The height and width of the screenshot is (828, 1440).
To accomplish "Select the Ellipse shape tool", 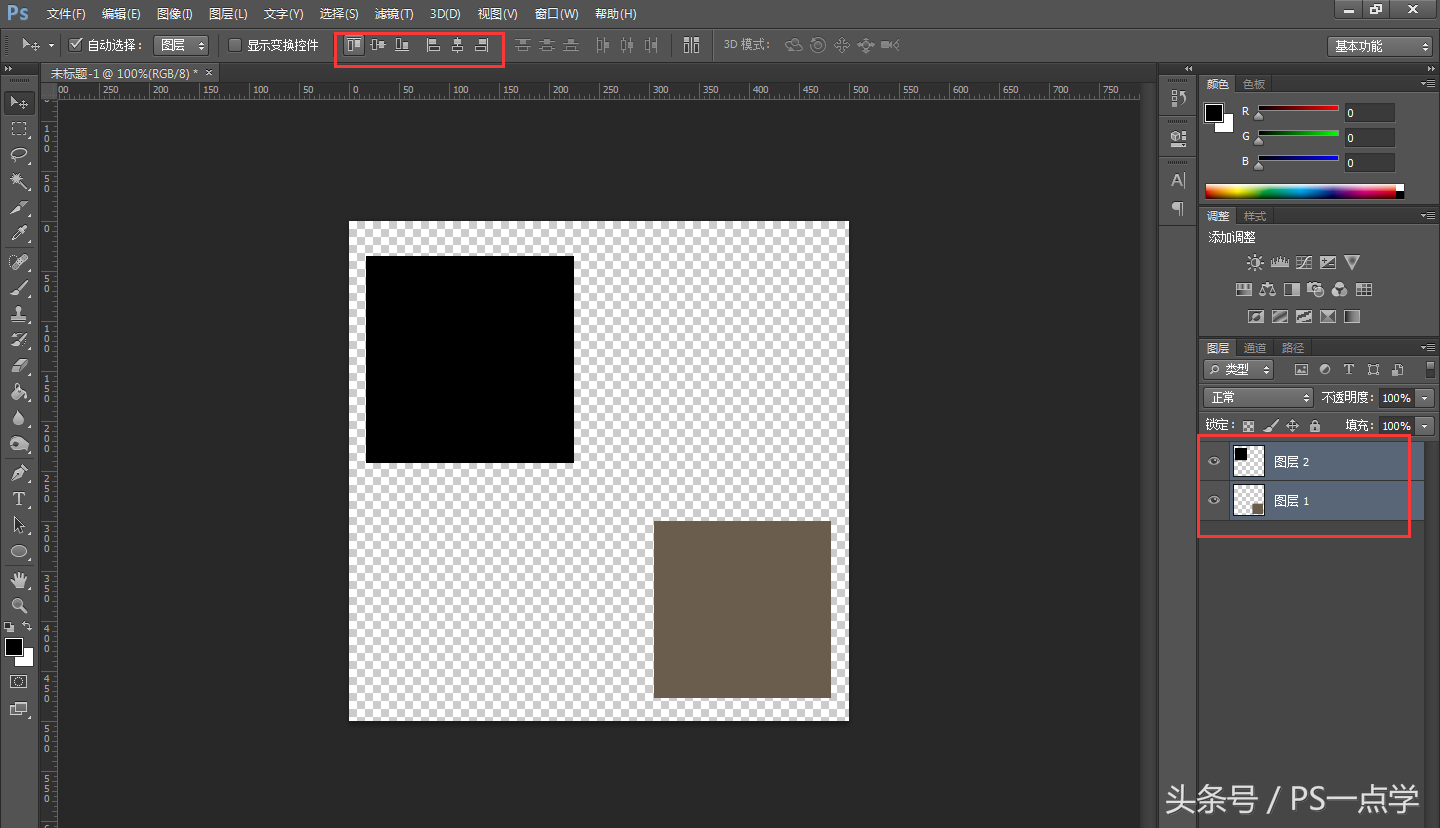I will coord(19,551).
